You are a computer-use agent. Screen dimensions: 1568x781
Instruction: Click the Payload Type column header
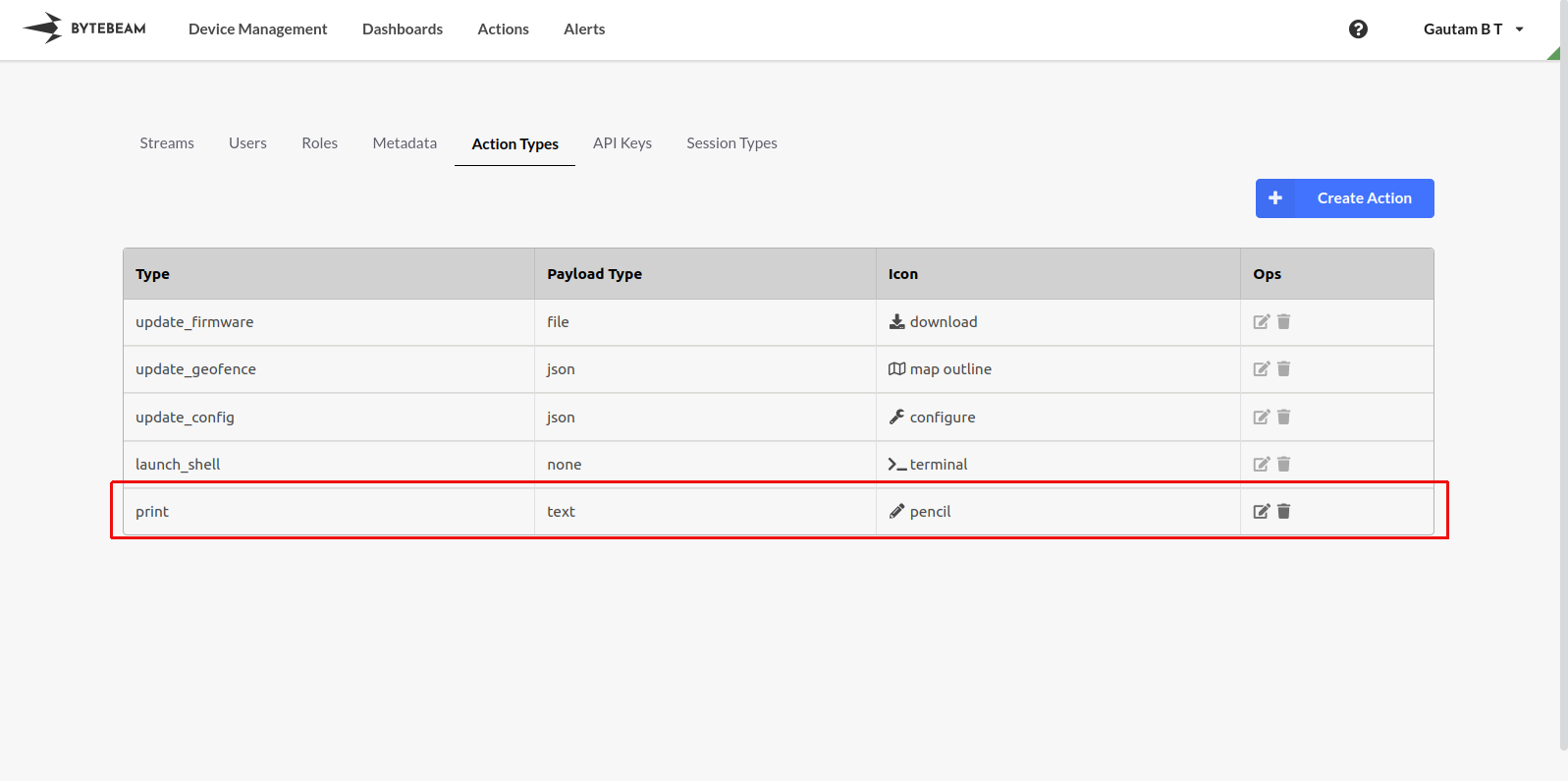click(705, 274)
